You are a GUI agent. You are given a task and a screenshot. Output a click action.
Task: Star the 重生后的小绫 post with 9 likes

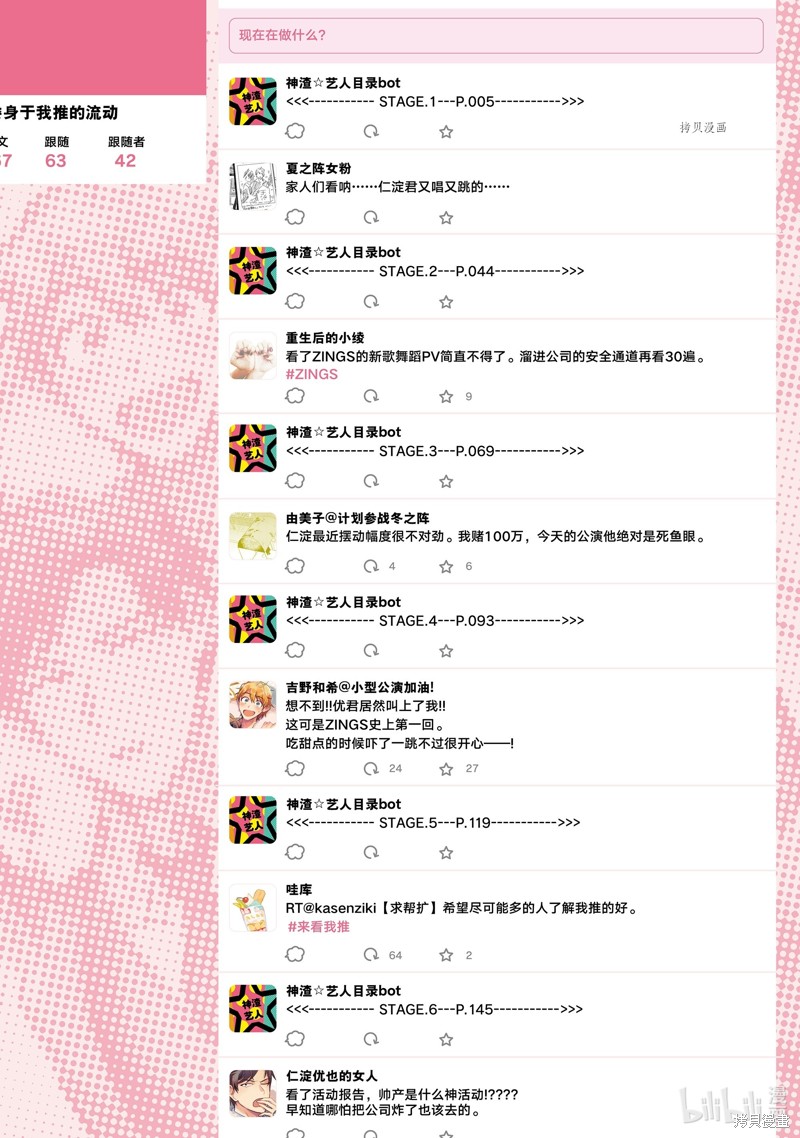446,396
